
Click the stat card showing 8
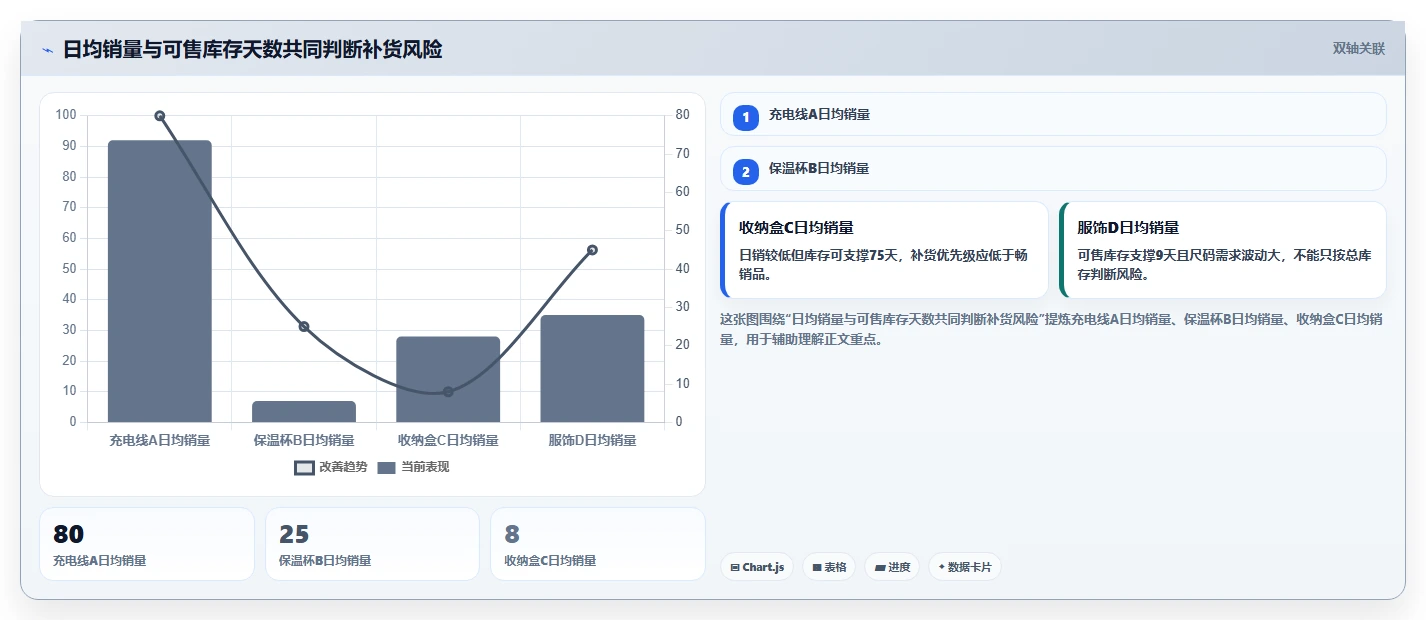(x=598, y=544)
